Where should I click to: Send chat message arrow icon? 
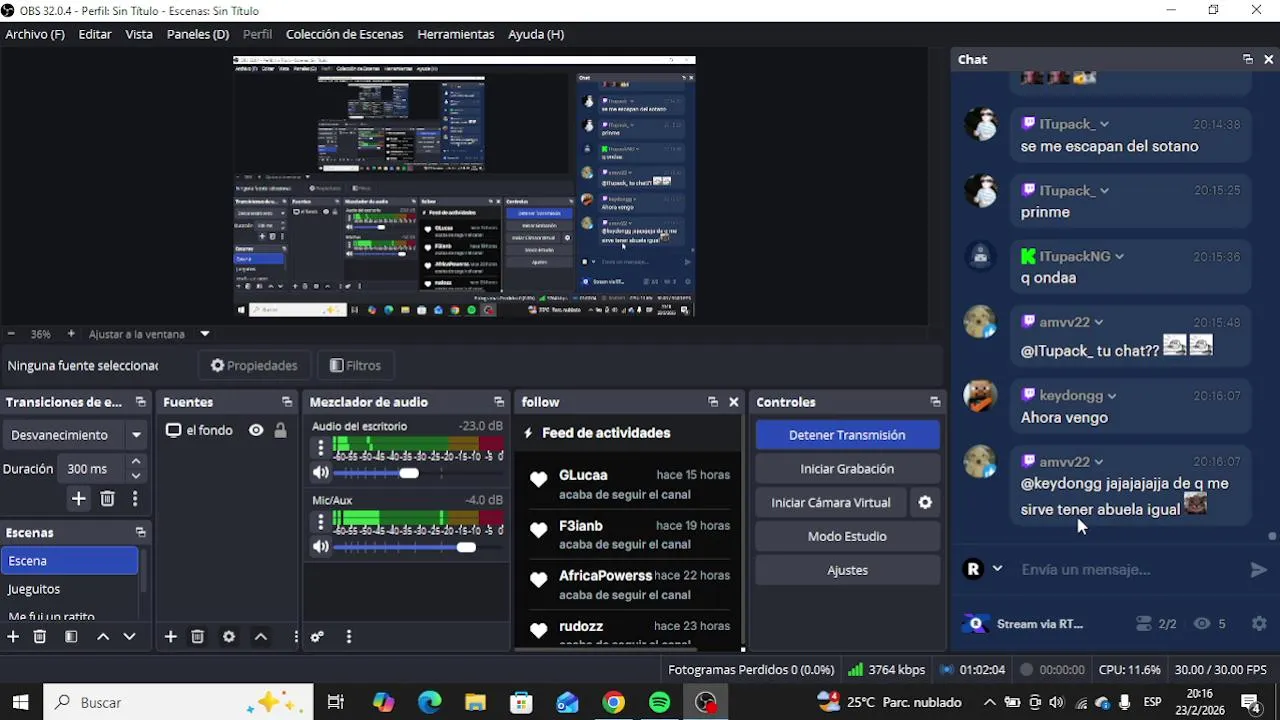pyautogui.click(x=1259, y=570)
